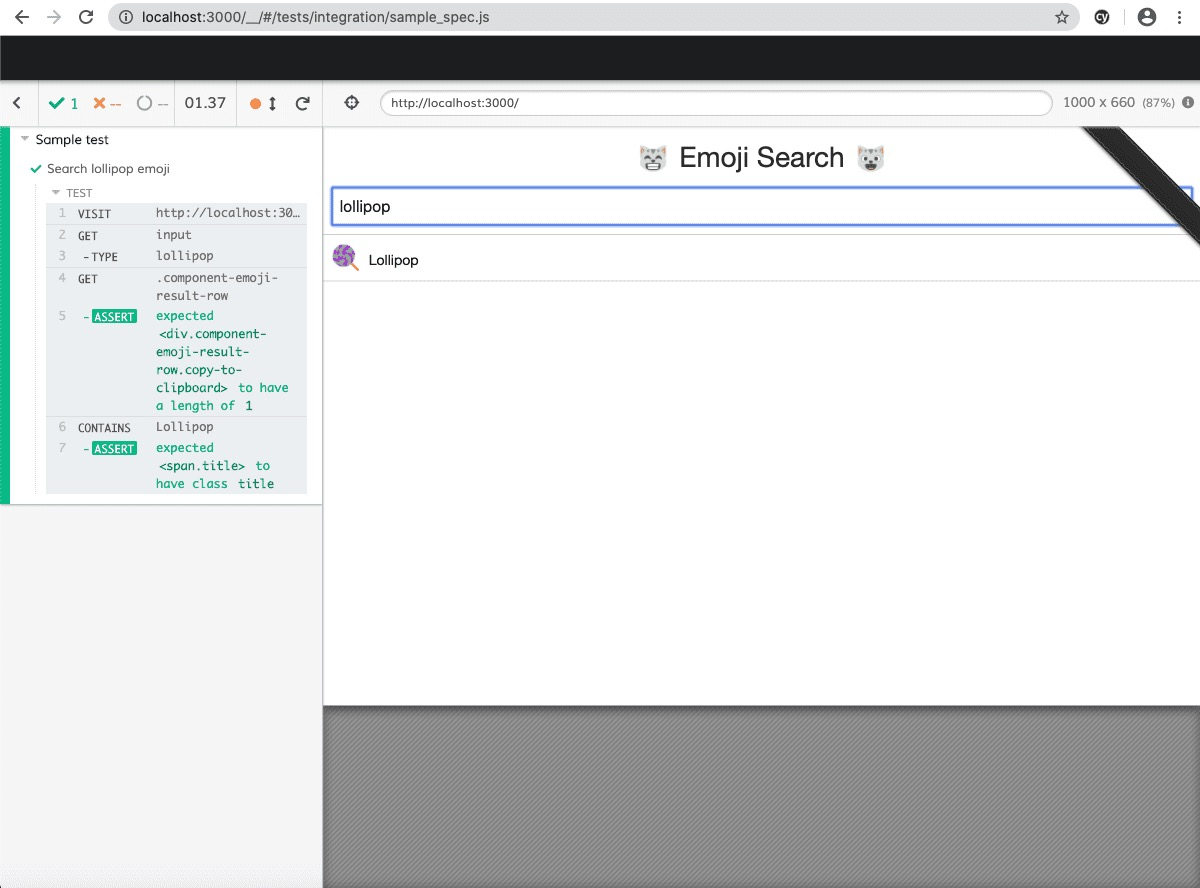The image size is (1200, 888).
Task: Open the Chrome profile avatar
Action: tap(1147, 17)
